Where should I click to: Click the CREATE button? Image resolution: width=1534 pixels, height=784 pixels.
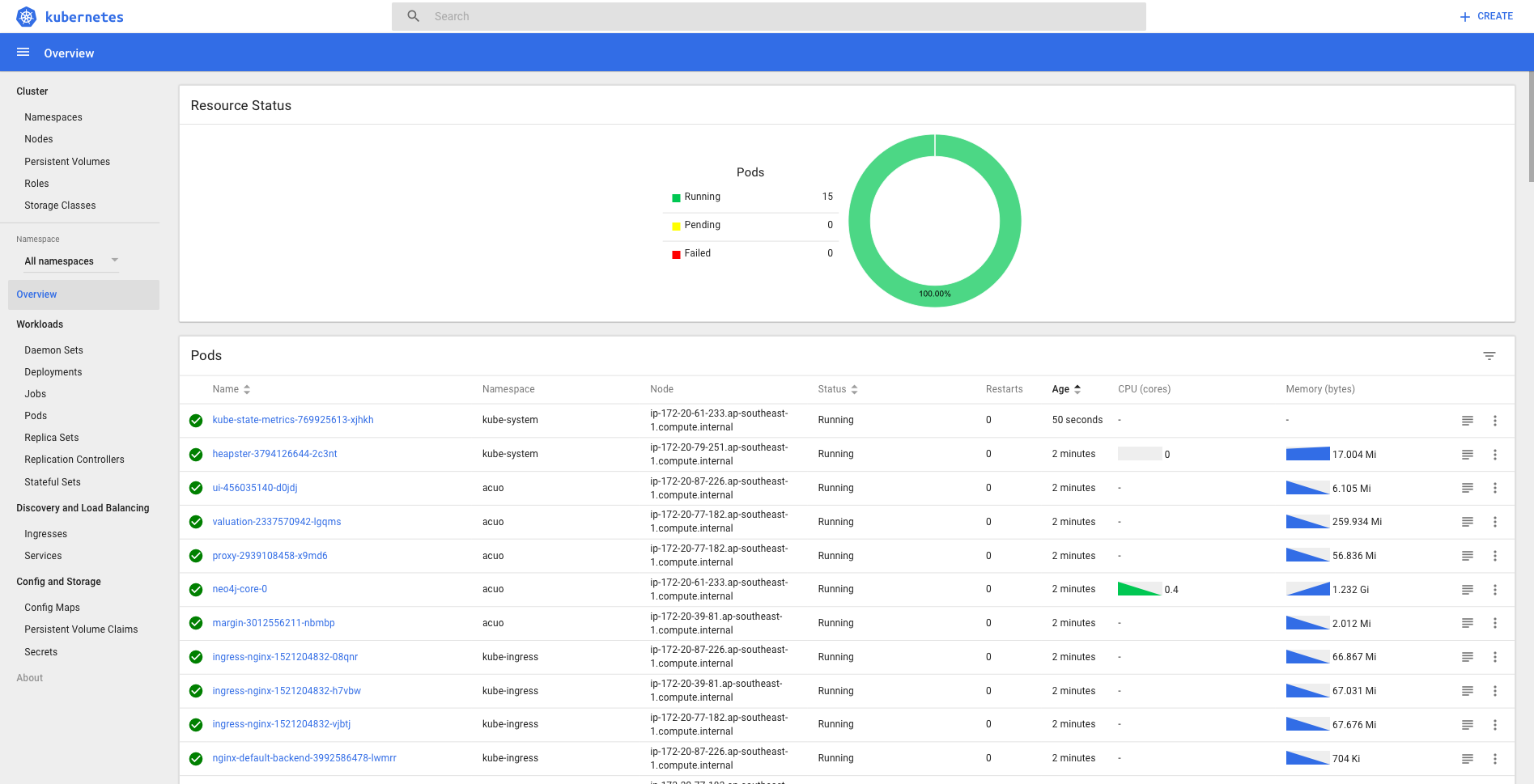pyautogui.click(x=1486, y=16)
